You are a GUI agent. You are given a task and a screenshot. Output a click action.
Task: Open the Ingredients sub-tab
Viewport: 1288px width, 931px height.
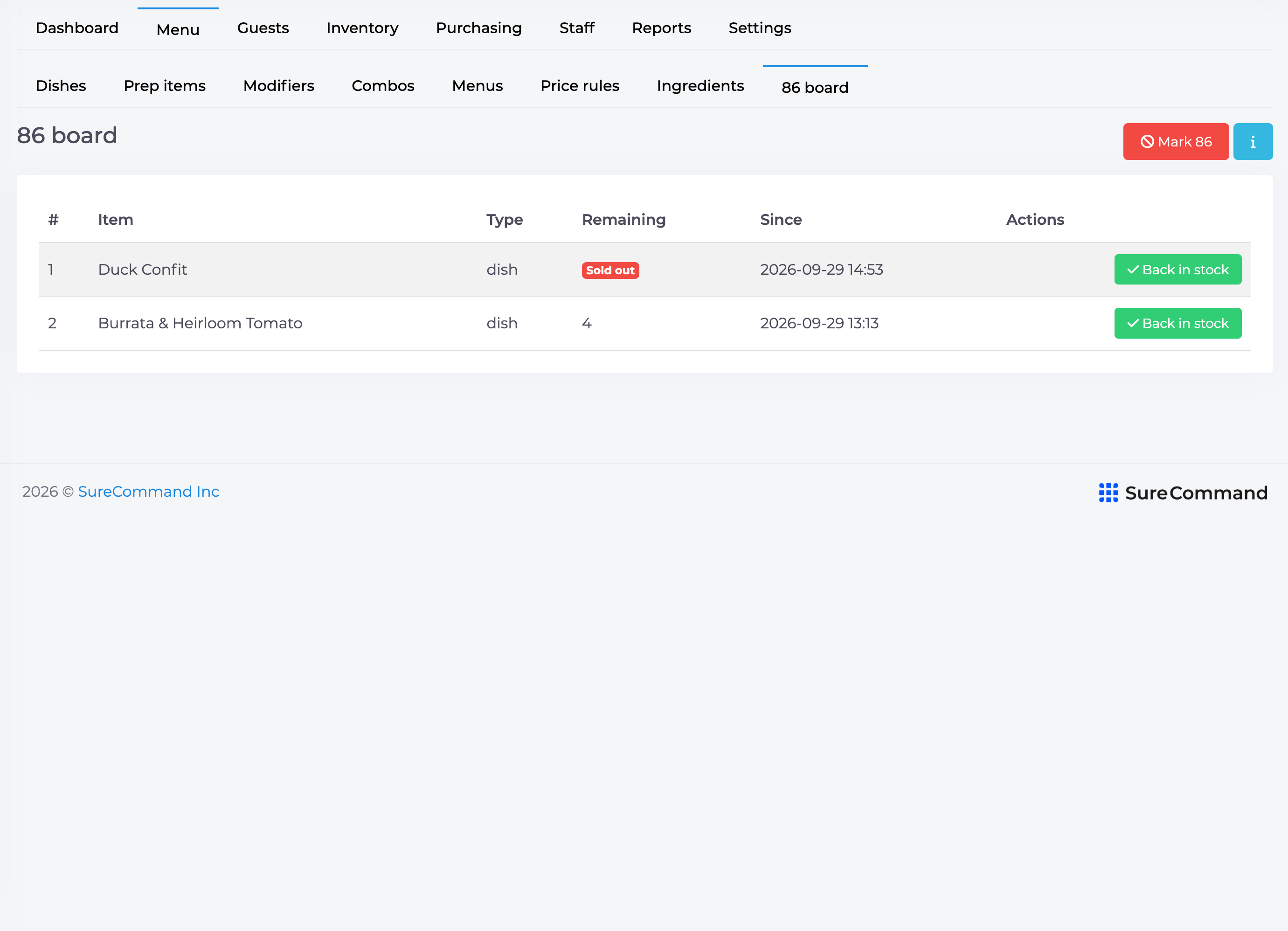700,86
